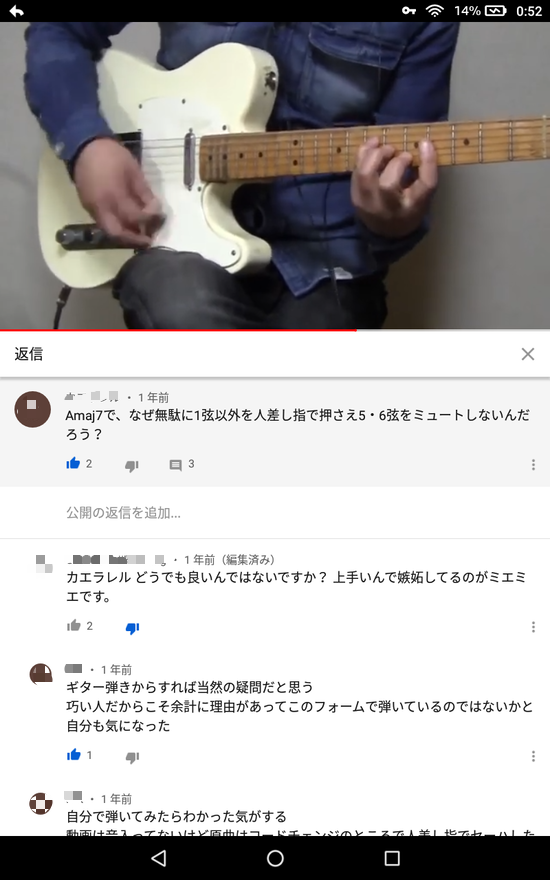The width and height of the screenshot is (550, 880).
Task: Open overflow menu for ギター弾き reply
Action: [533, 756]
